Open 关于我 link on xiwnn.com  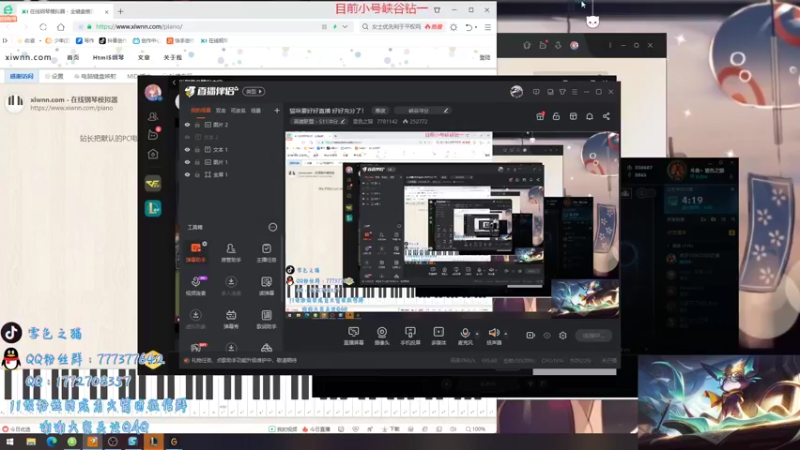(172, 58)
